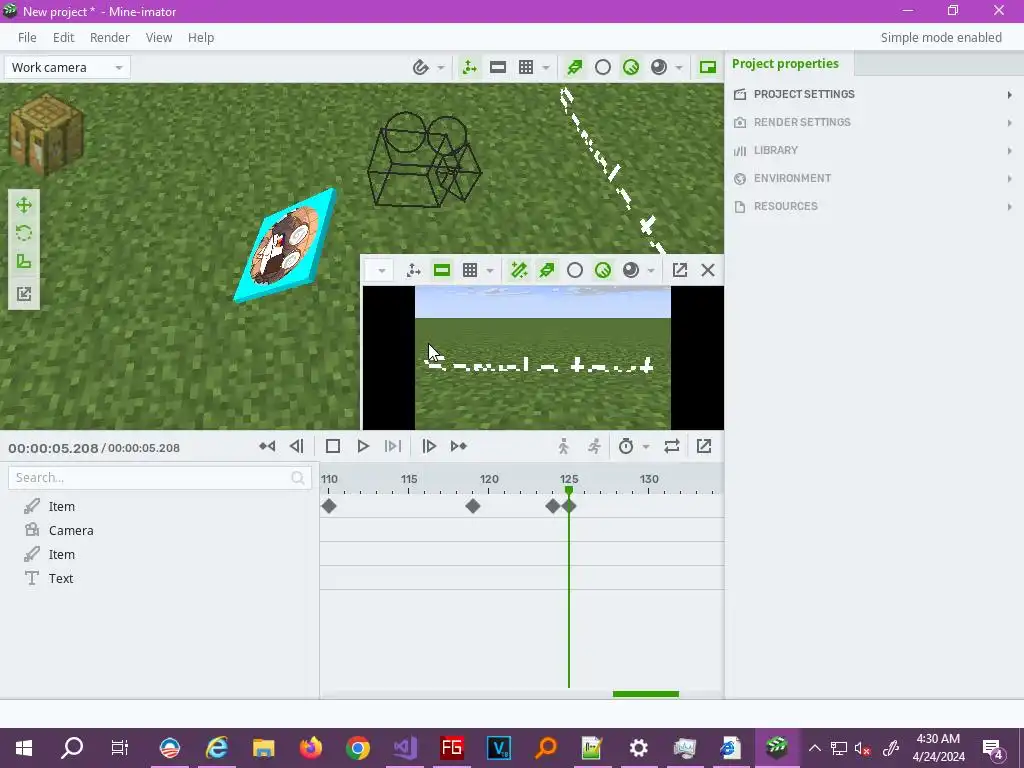1024x768 pixels.
Task: Toggle the grid overlay in main viewport toolbar
Action: (x=526, y=67)
